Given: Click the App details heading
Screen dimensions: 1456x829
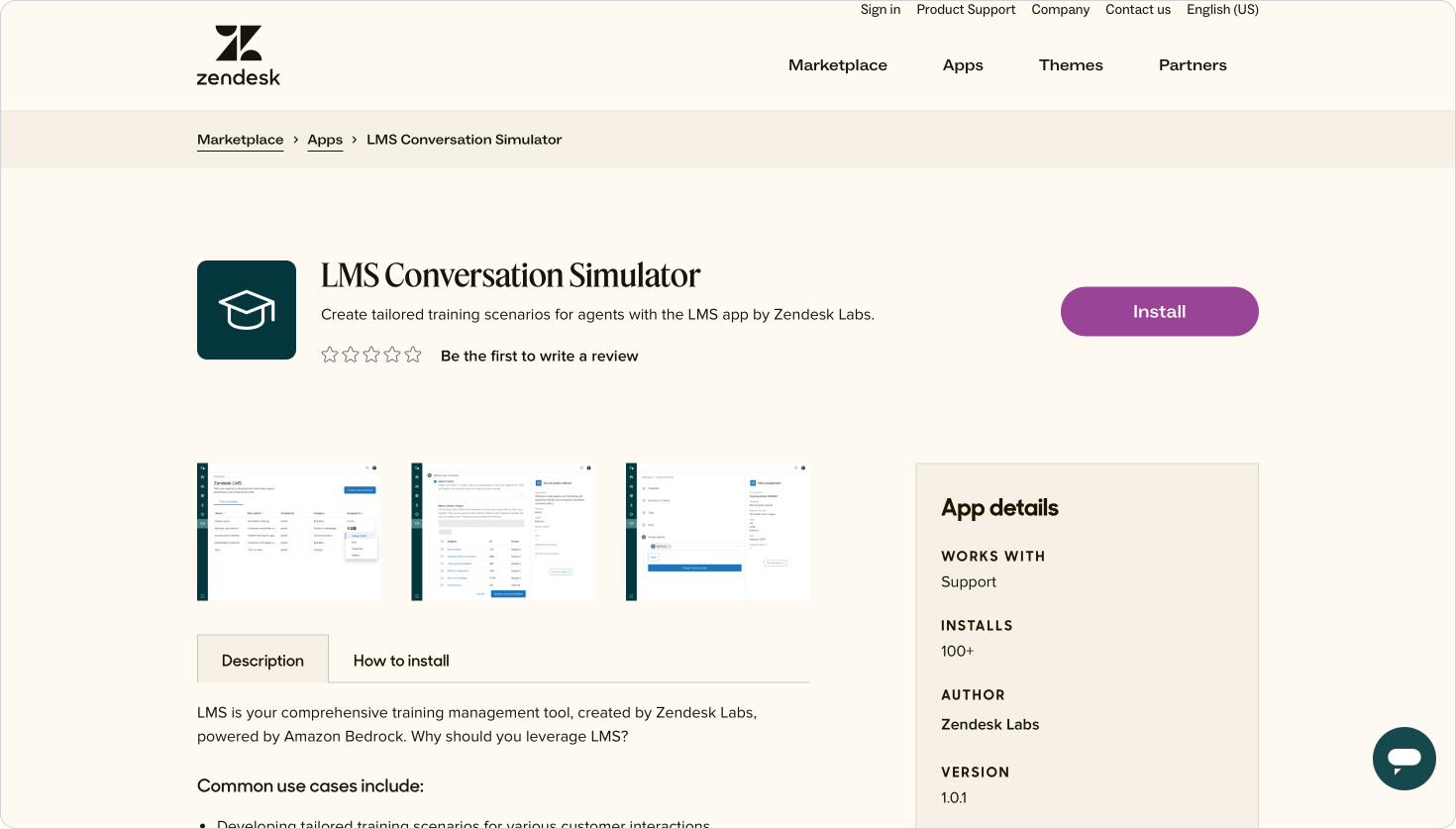Looking at the screenshot, I should (x=999, y=508).
